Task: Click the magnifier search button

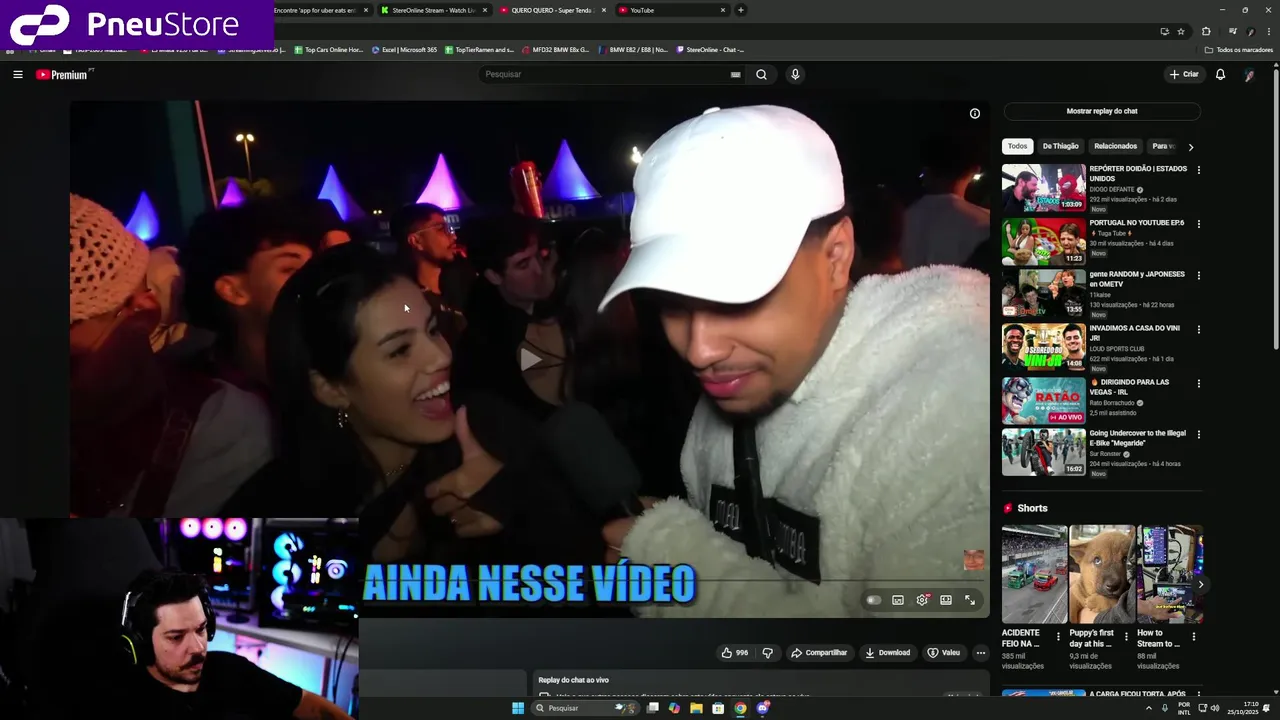Action: coord(761,74)
